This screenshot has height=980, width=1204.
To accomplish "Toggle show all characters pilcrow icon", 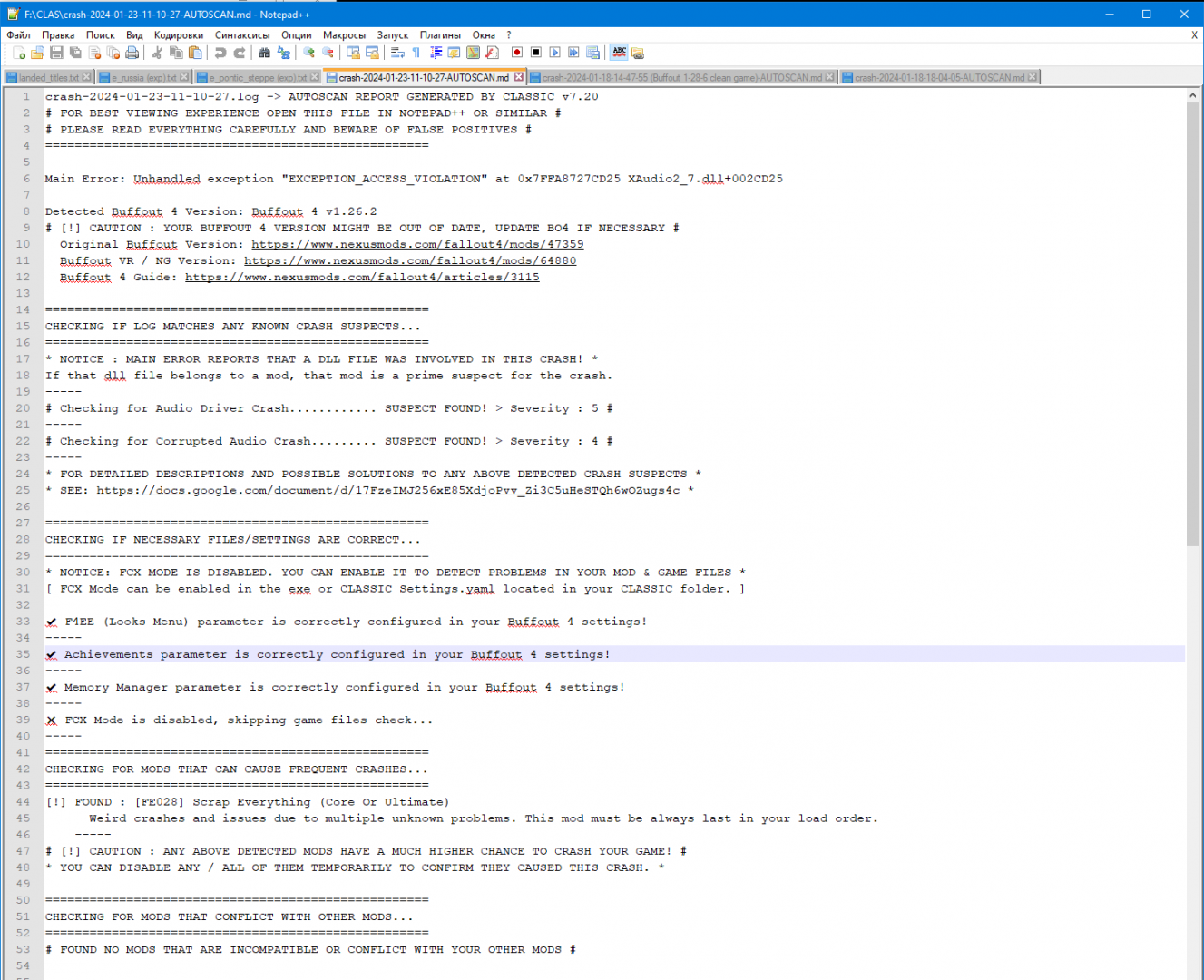I will pos(416,54).
